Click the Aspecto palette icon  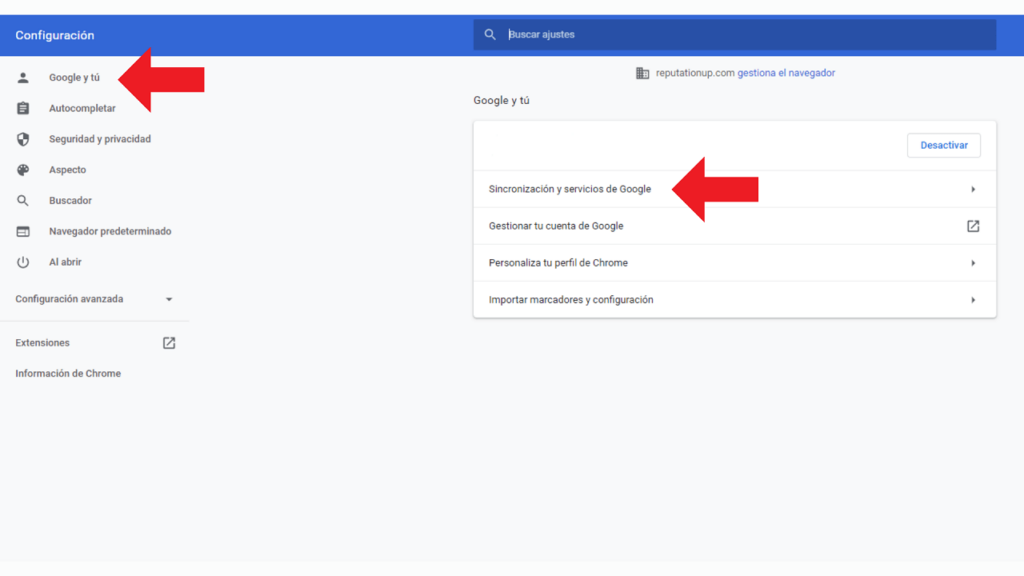(23, 169)
